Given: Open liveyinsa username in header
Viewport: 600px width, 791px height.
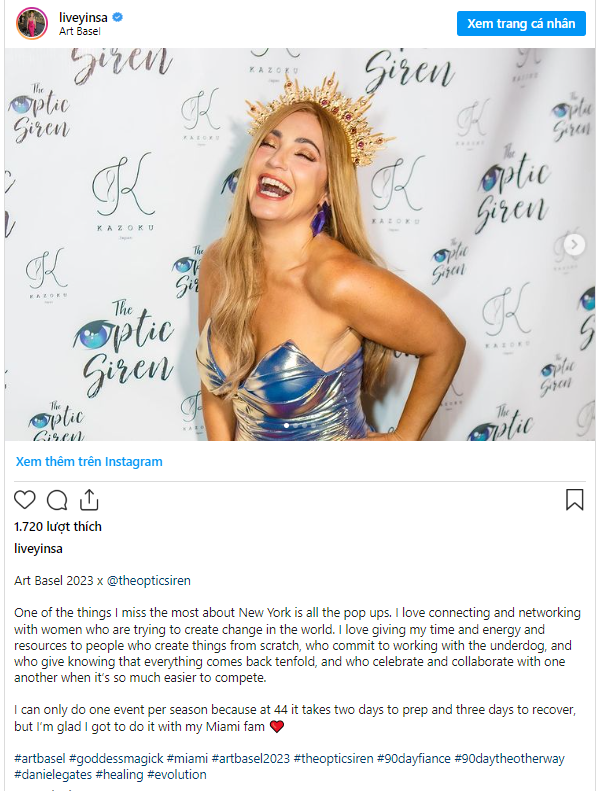Looking at the screenshot, I should click(83, 17).
